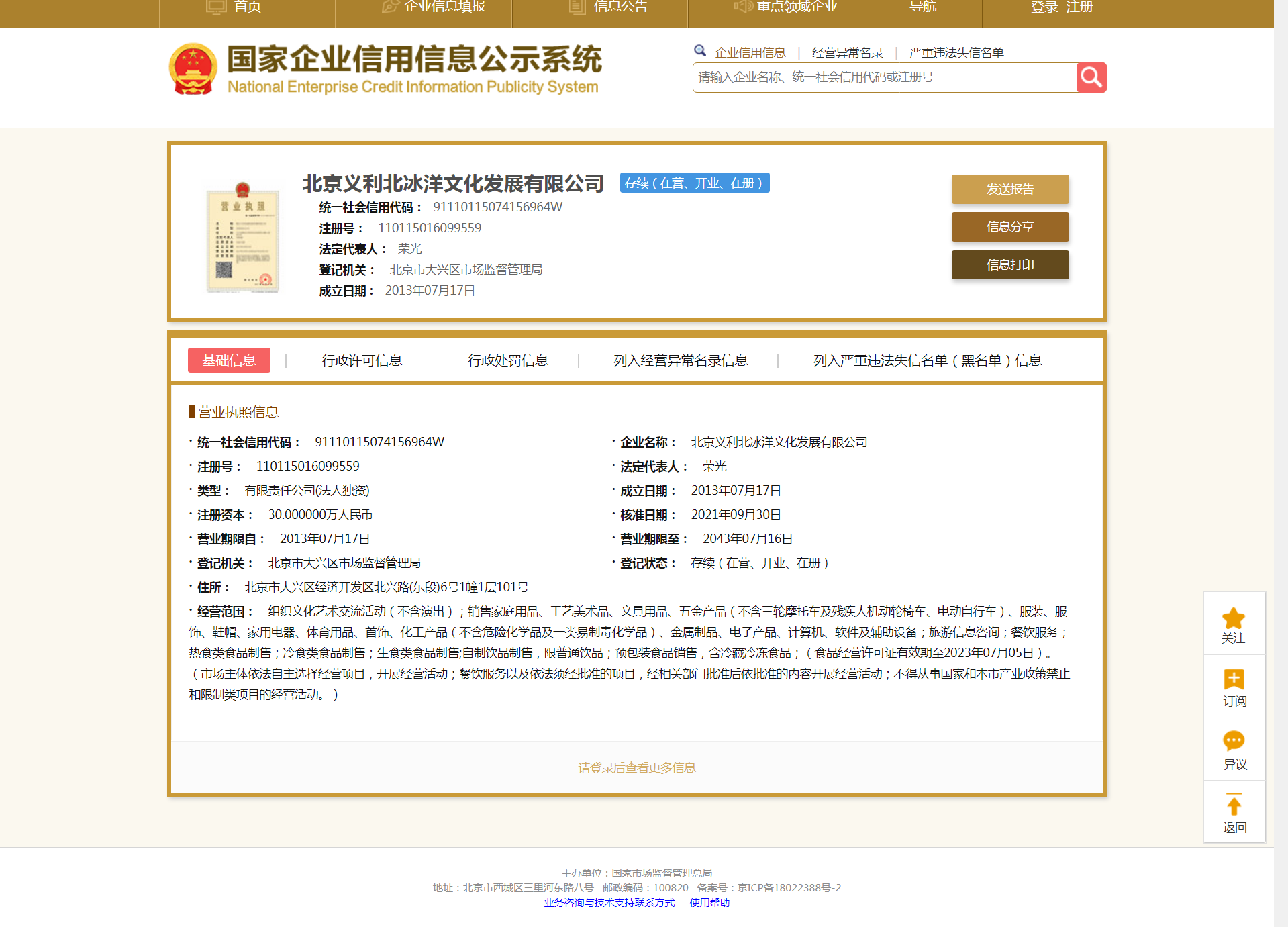1288x927 pixels.
Task: Click the 企业名称 field value in the license section
Action: [x=779, y=442]
